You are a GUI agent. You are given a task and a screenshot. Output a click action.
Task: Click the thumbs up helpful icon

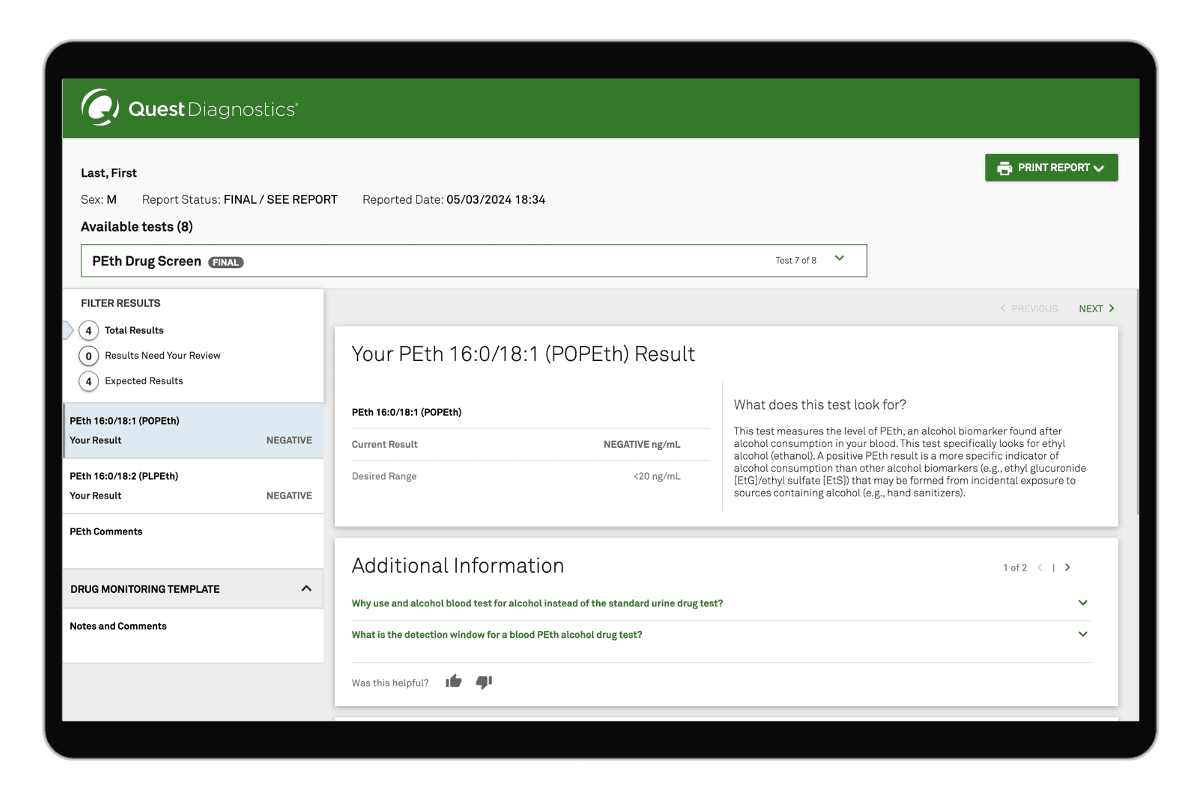click(453, 682)
